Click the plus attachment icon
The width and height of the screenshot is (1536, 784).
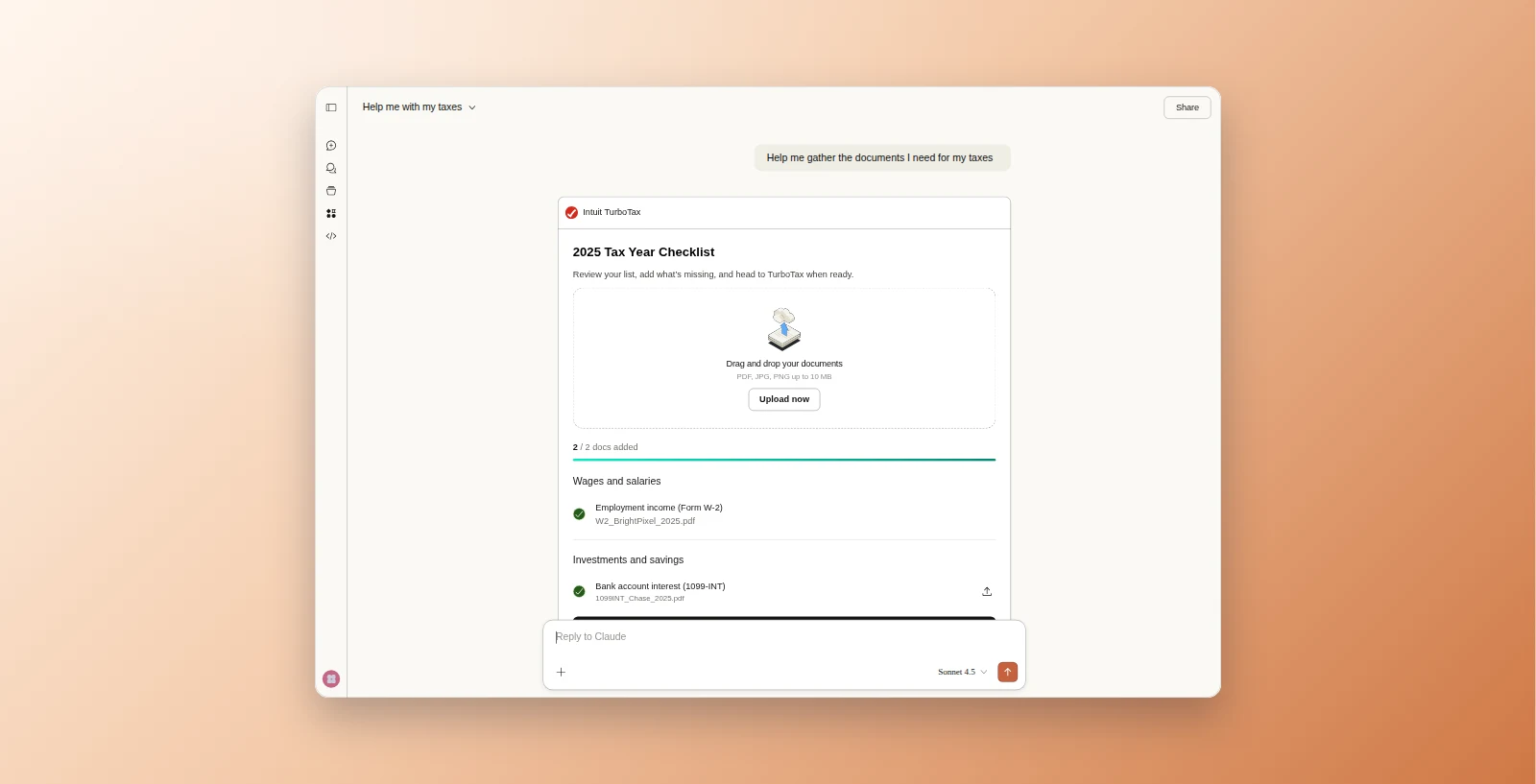coord(562,672)
